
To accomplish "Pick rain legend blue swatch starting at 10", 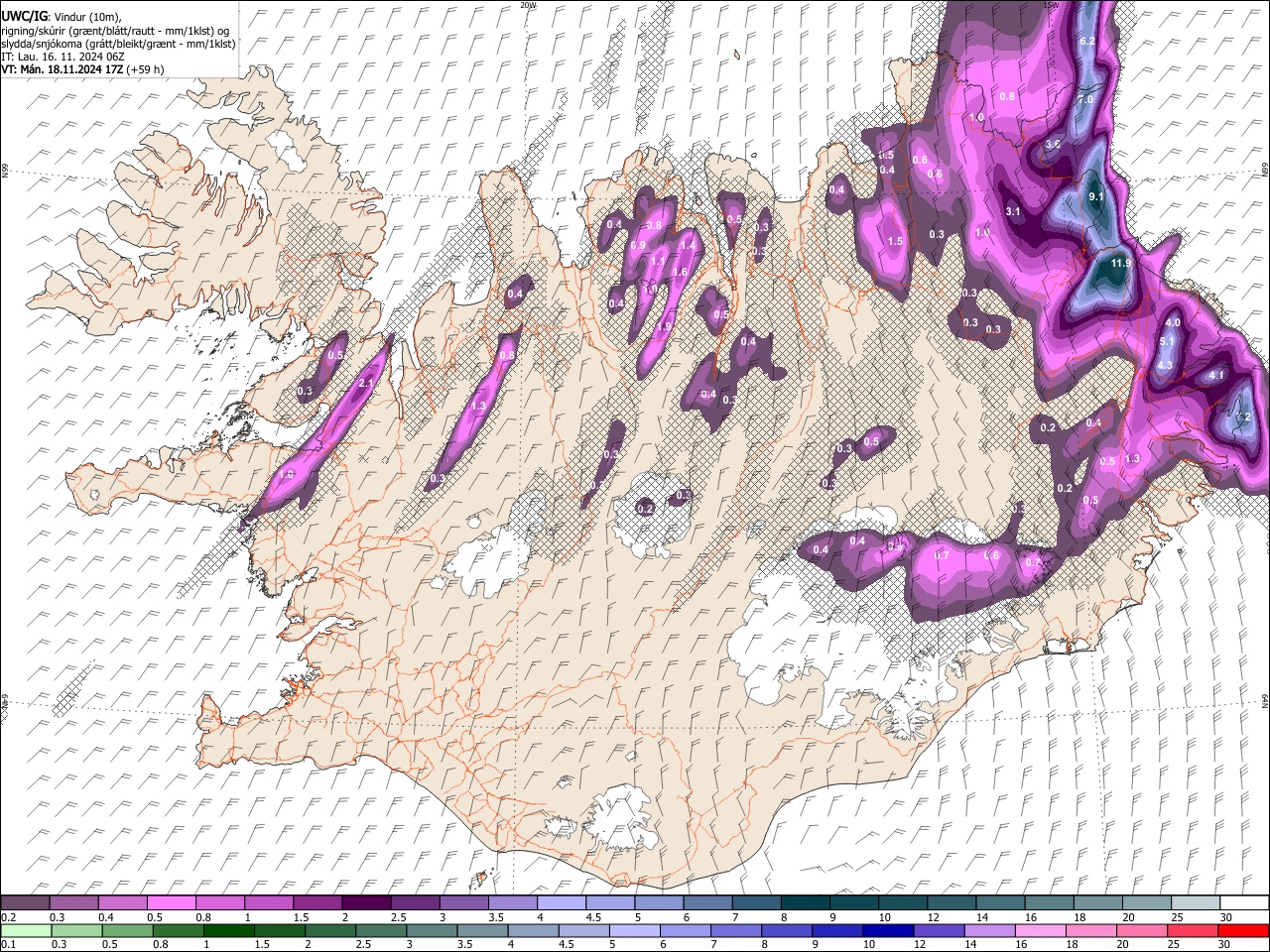I will click(888, 931).
